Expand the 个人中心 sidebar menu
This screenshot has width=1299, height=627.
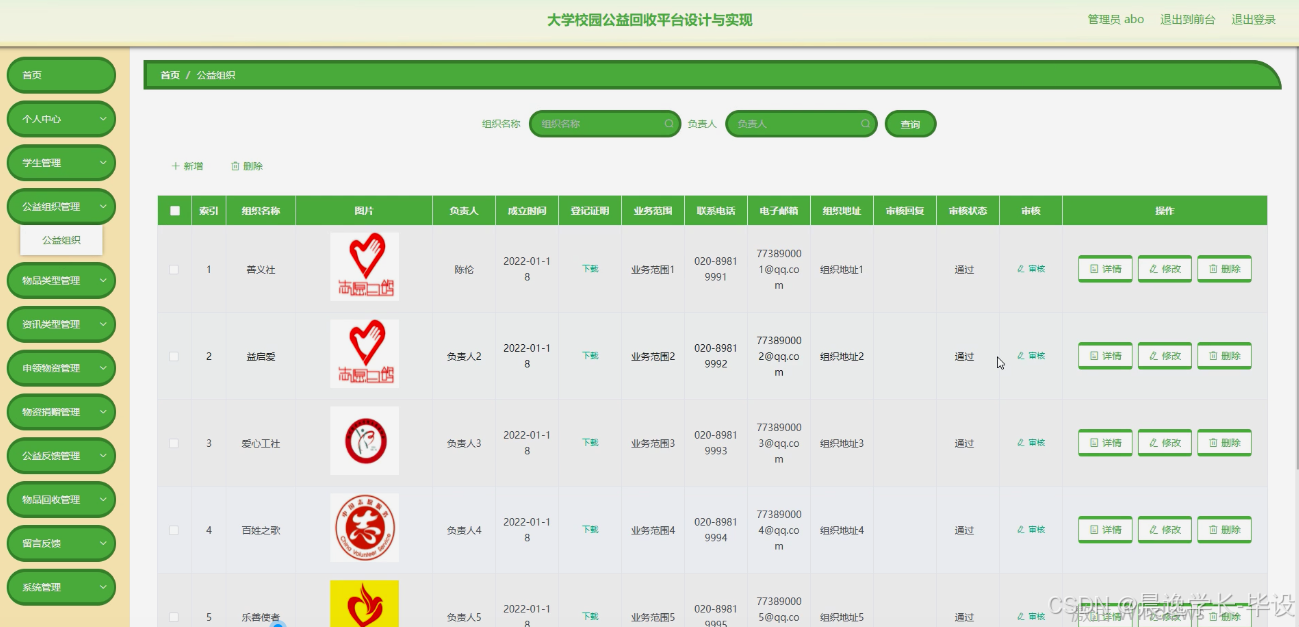point(61,119)
